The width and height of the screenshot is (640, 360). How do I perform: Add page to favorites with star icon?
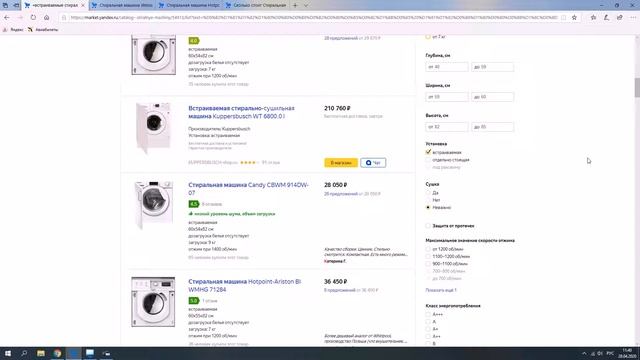(574, 18)
